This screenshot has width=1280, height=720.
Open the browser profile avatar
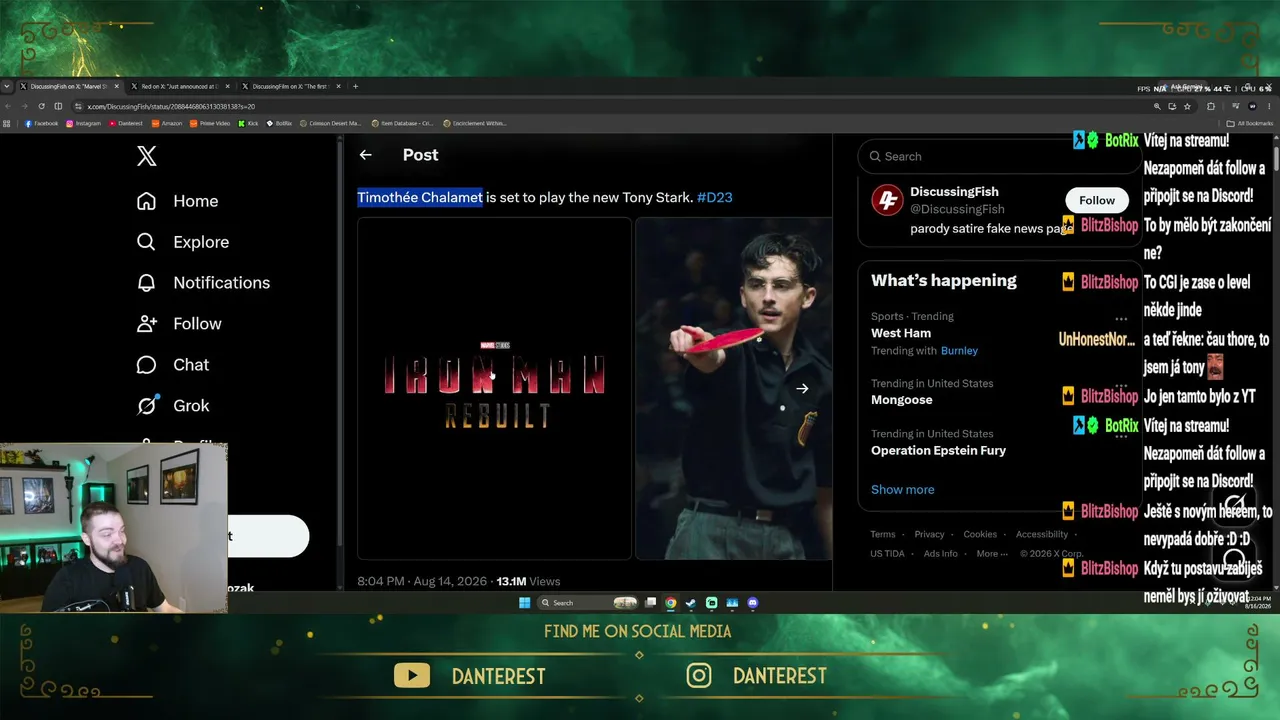tap(1252, 106)
